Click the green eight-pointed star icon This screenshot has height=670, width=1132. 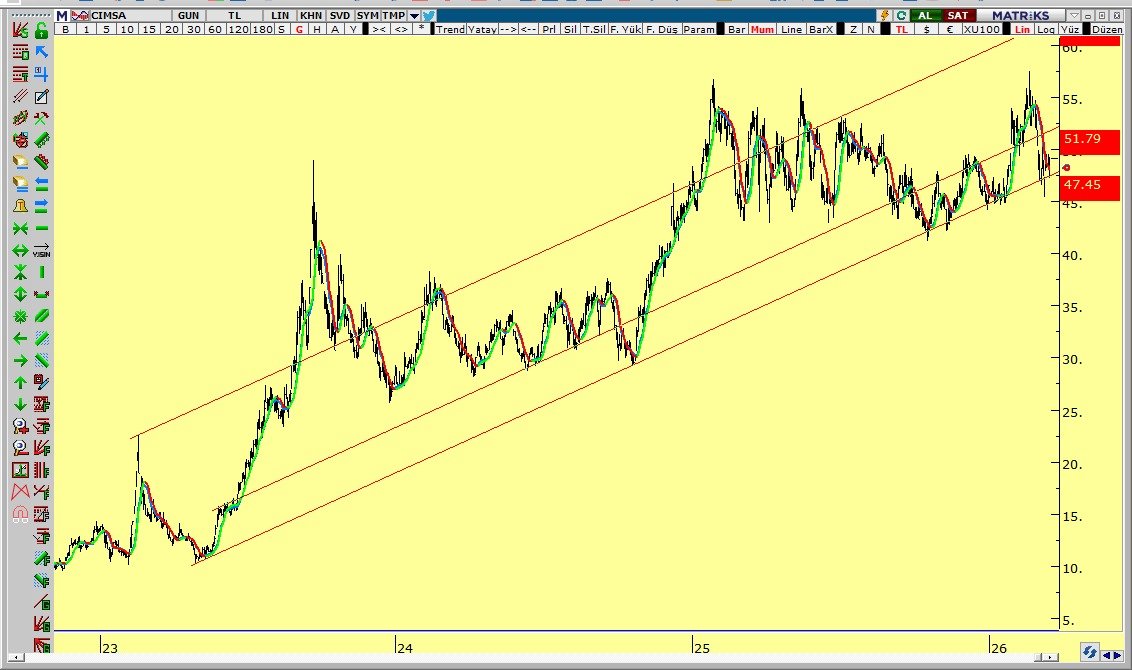click(20, 316)
